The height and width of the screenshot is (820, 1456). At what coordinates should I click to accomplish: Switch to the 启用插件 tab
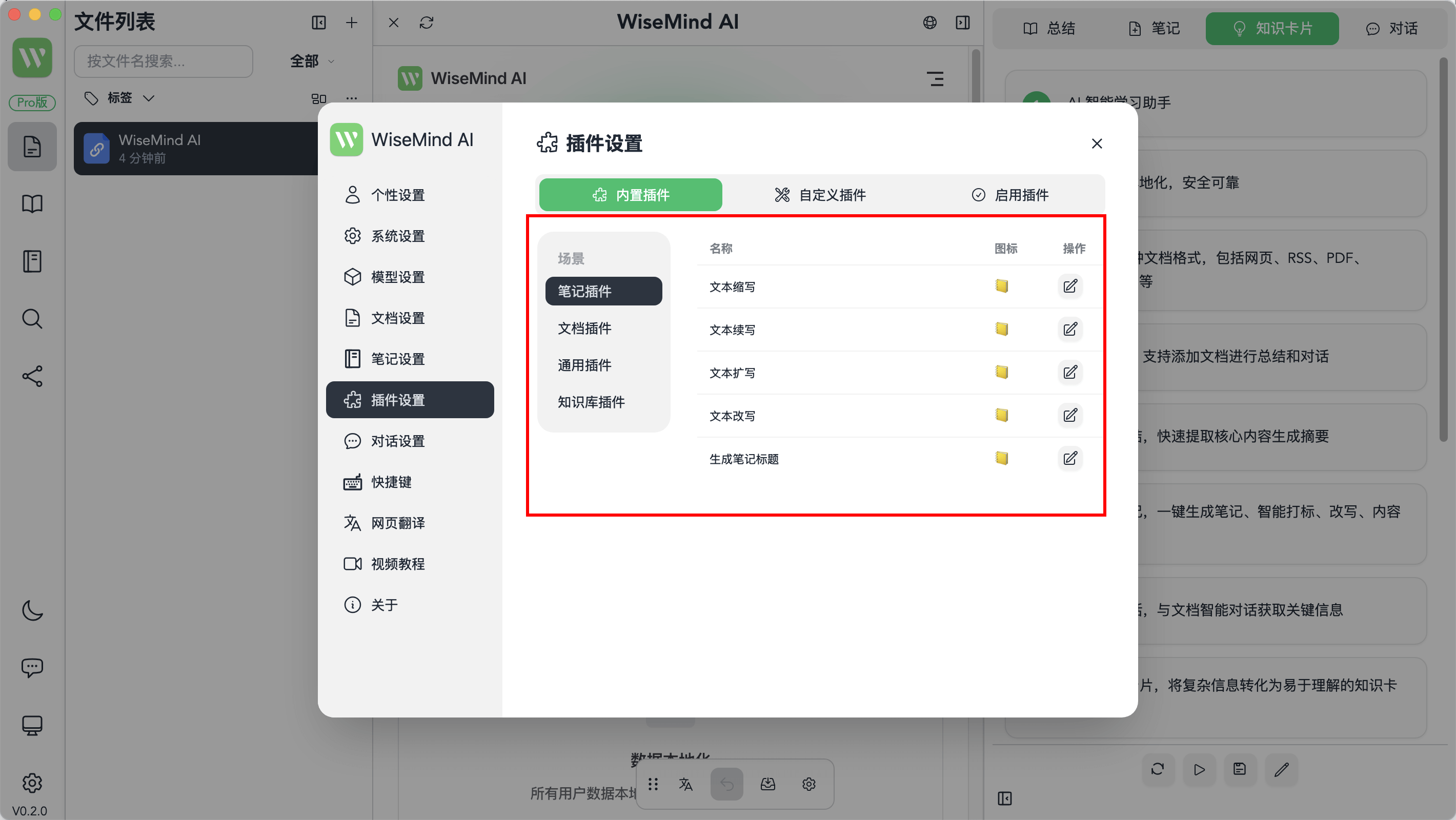click(1010, 195)
